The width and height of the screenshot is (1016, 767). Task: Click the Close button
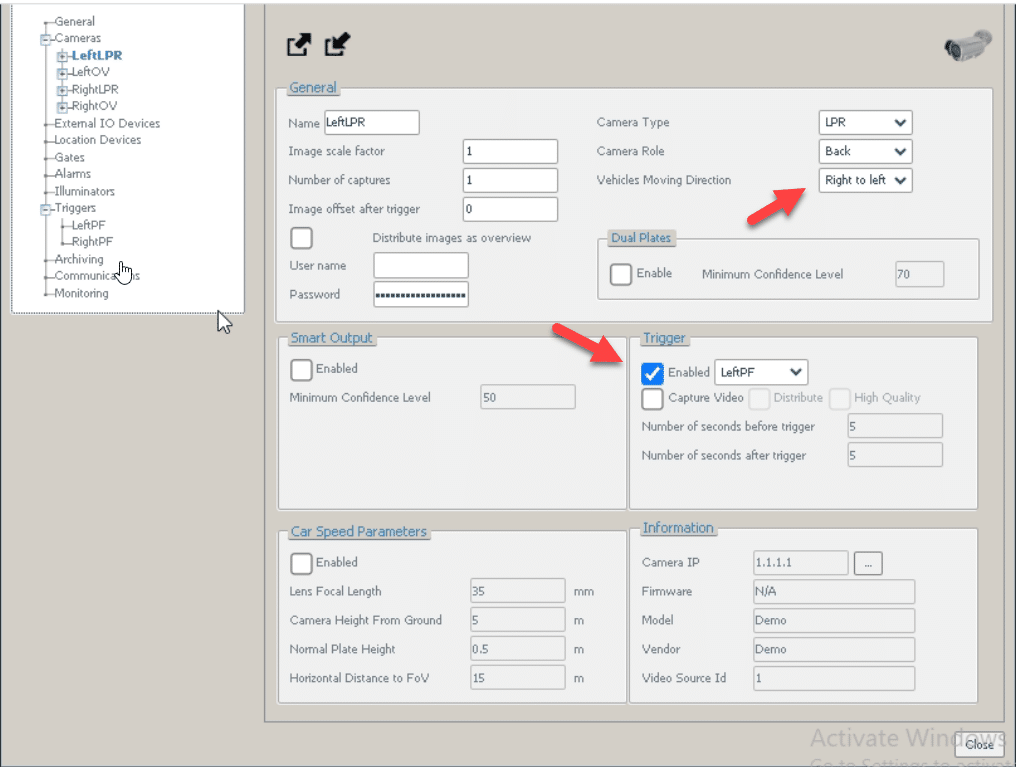[x=979, y=745]
